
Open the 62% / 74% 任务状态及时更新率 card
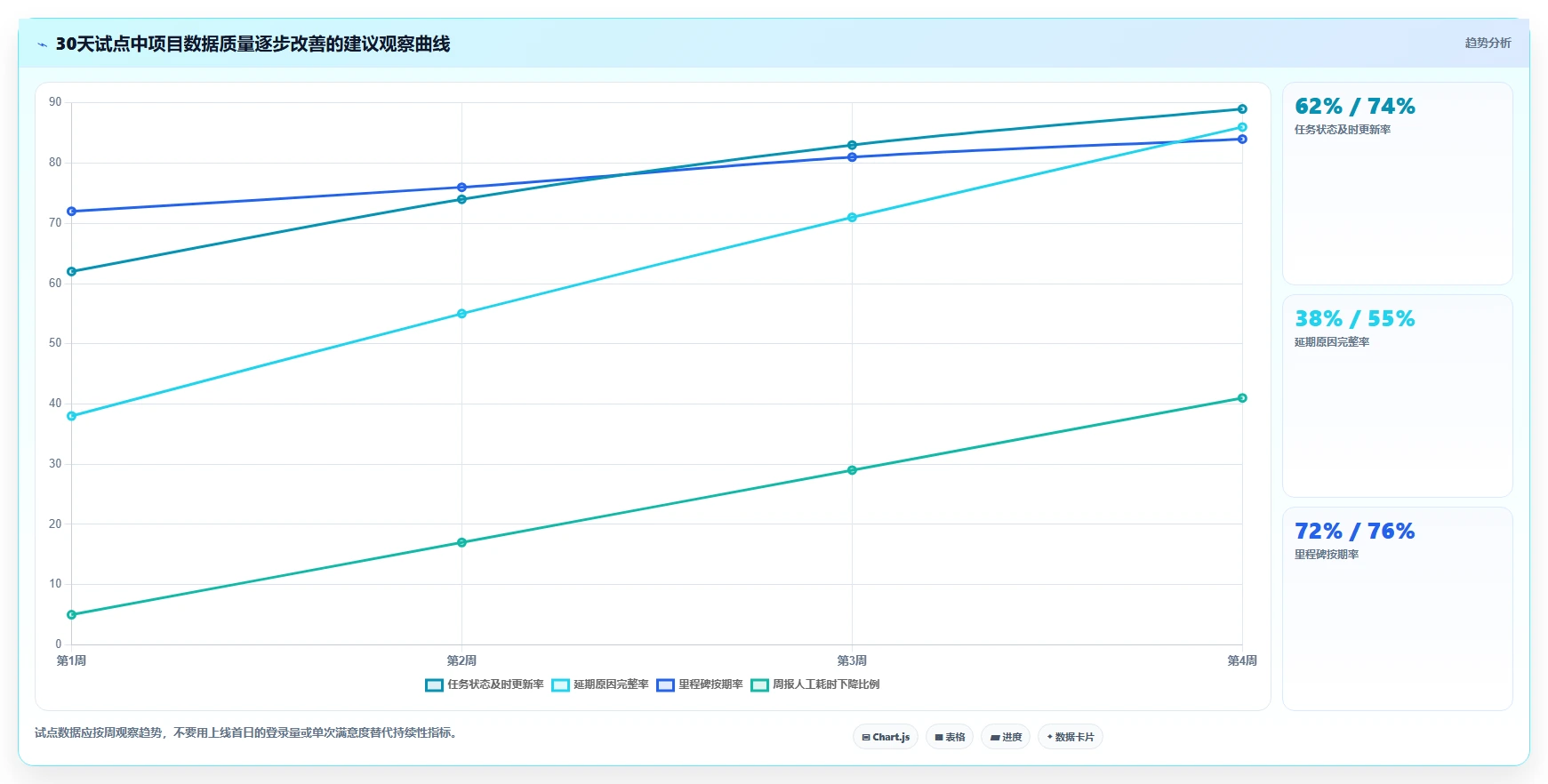click(x=1397, y=183)
